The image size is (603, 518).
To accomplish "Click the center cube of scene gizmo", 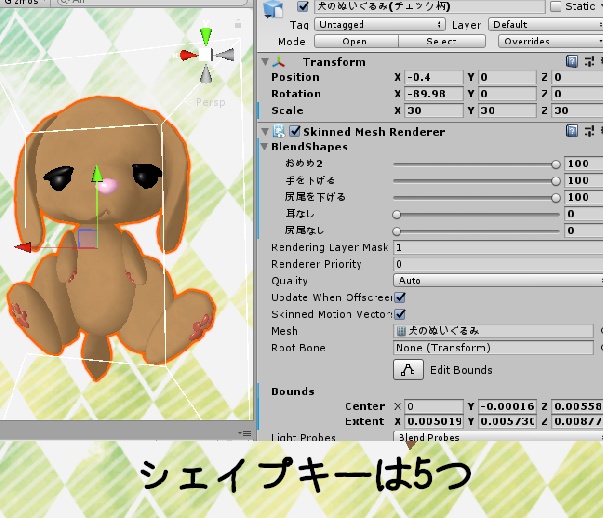I will 206,54.
